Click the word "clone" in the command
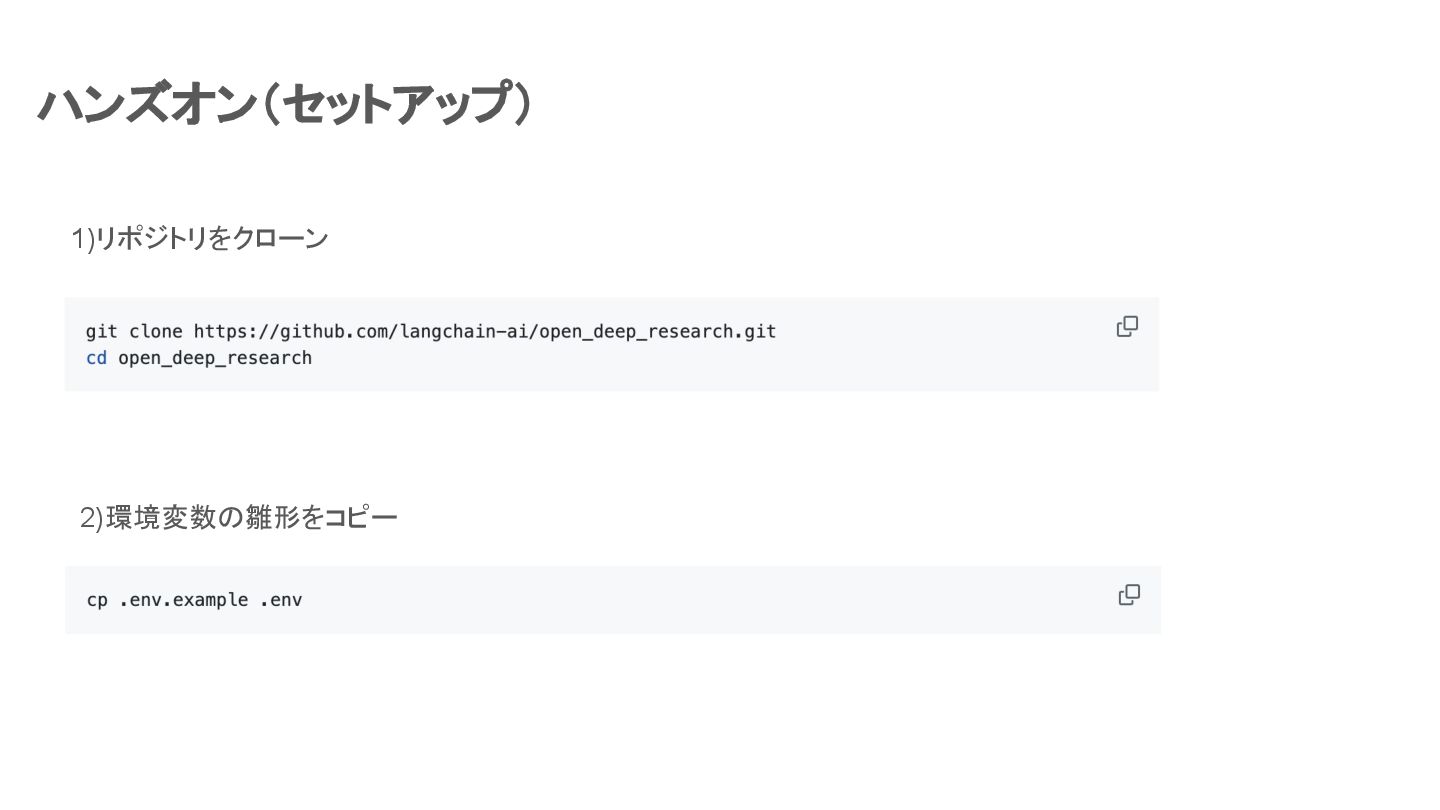Viewport: 1440px width, 810px height. (x=156, y=331)
